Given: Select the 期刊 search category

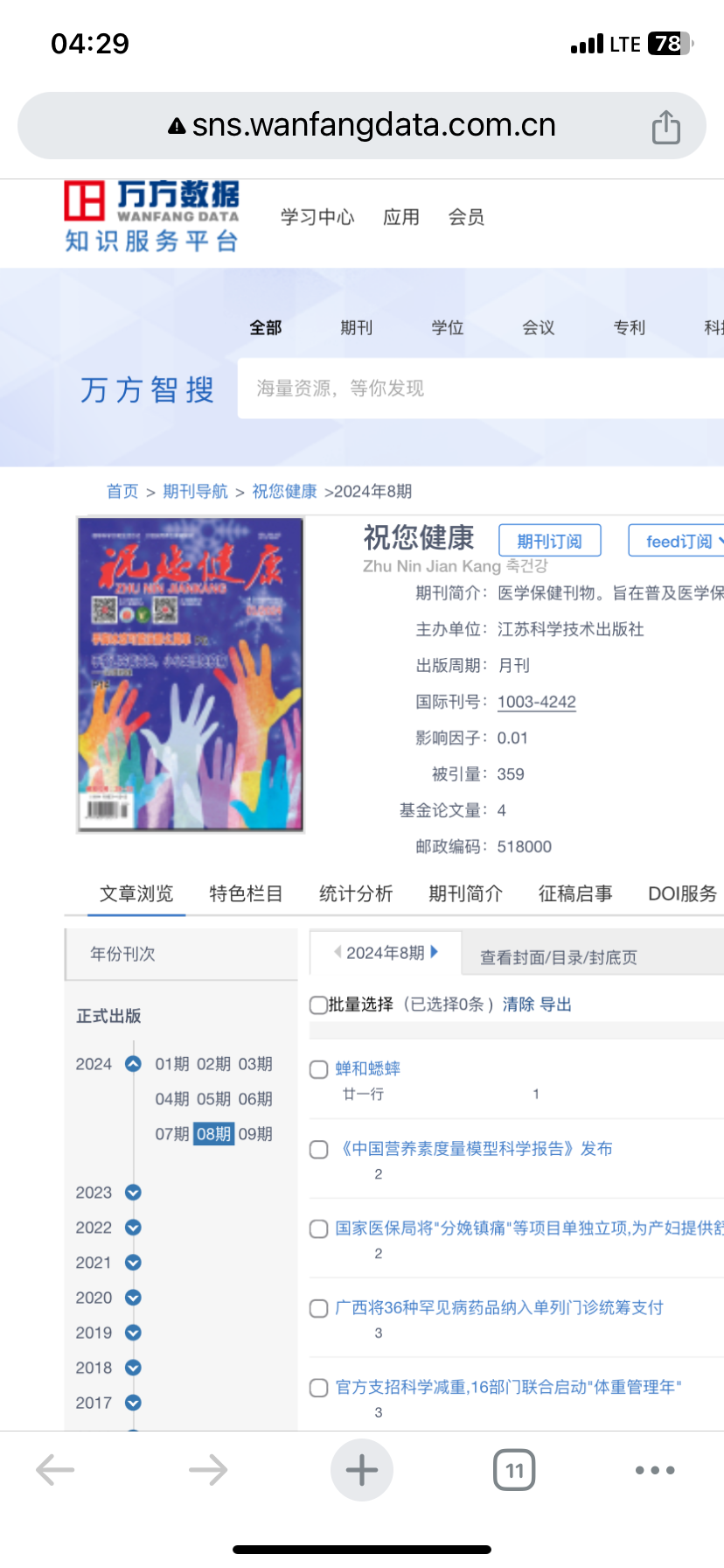Looking at the screenshot, I should 357,327.
